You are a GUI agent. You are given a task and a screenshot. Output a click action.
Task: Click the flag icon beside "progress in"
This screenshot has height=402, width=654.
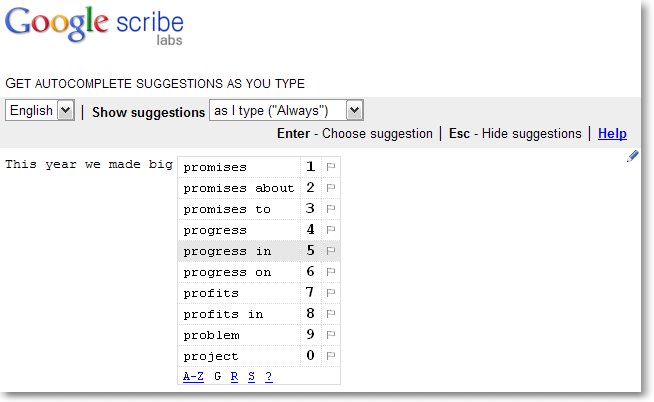(x=331, y=251)
